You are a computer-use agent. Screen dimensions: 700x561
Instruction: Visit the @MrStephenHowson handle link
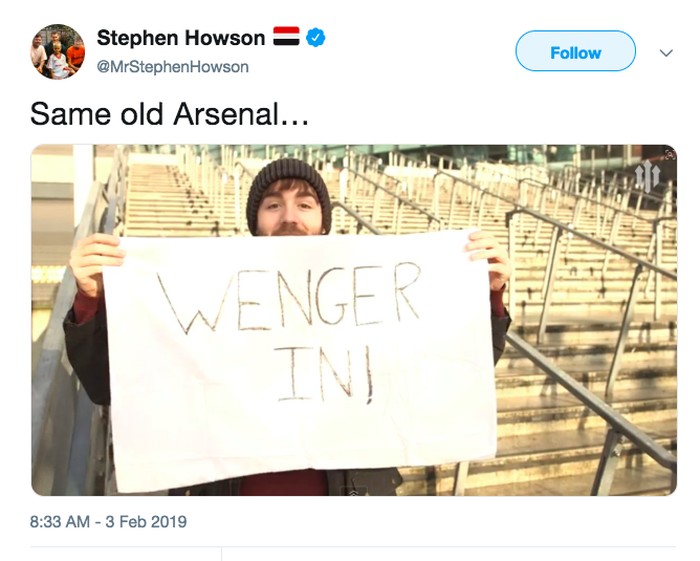click(173, 67)
